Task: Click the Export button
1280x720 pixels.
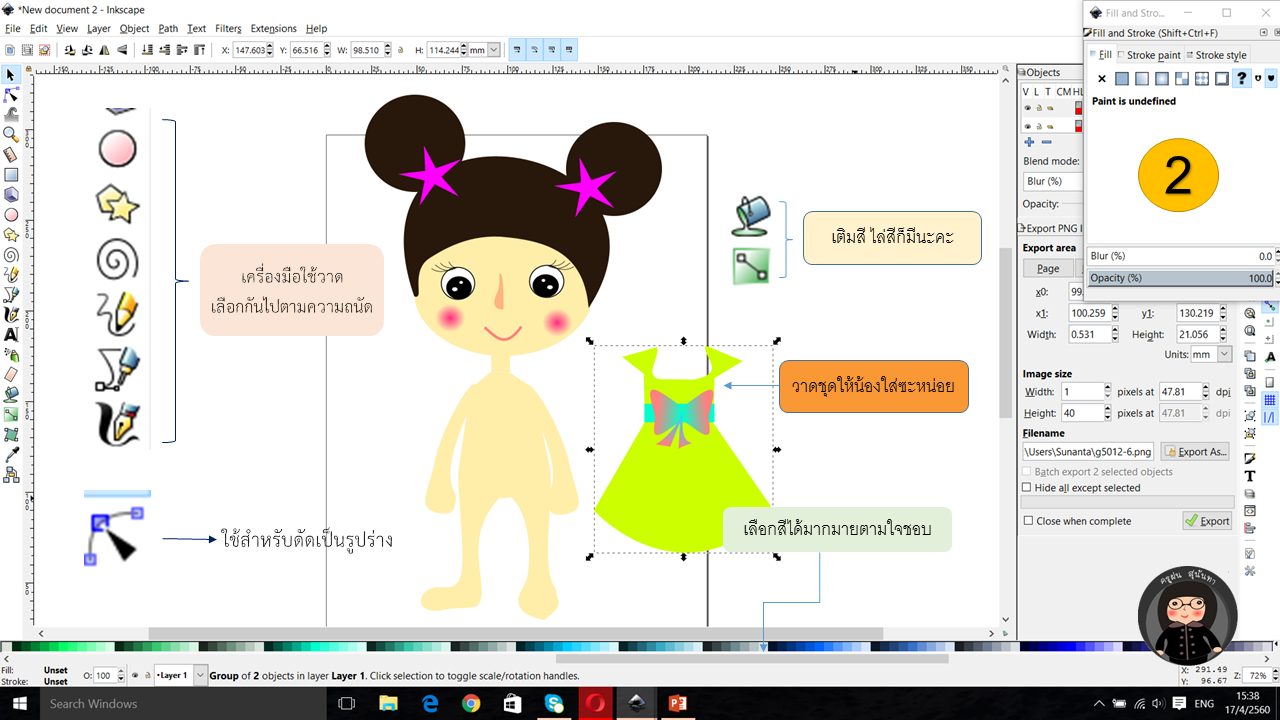Action: pyautogui.click(x=1207, y=521)
